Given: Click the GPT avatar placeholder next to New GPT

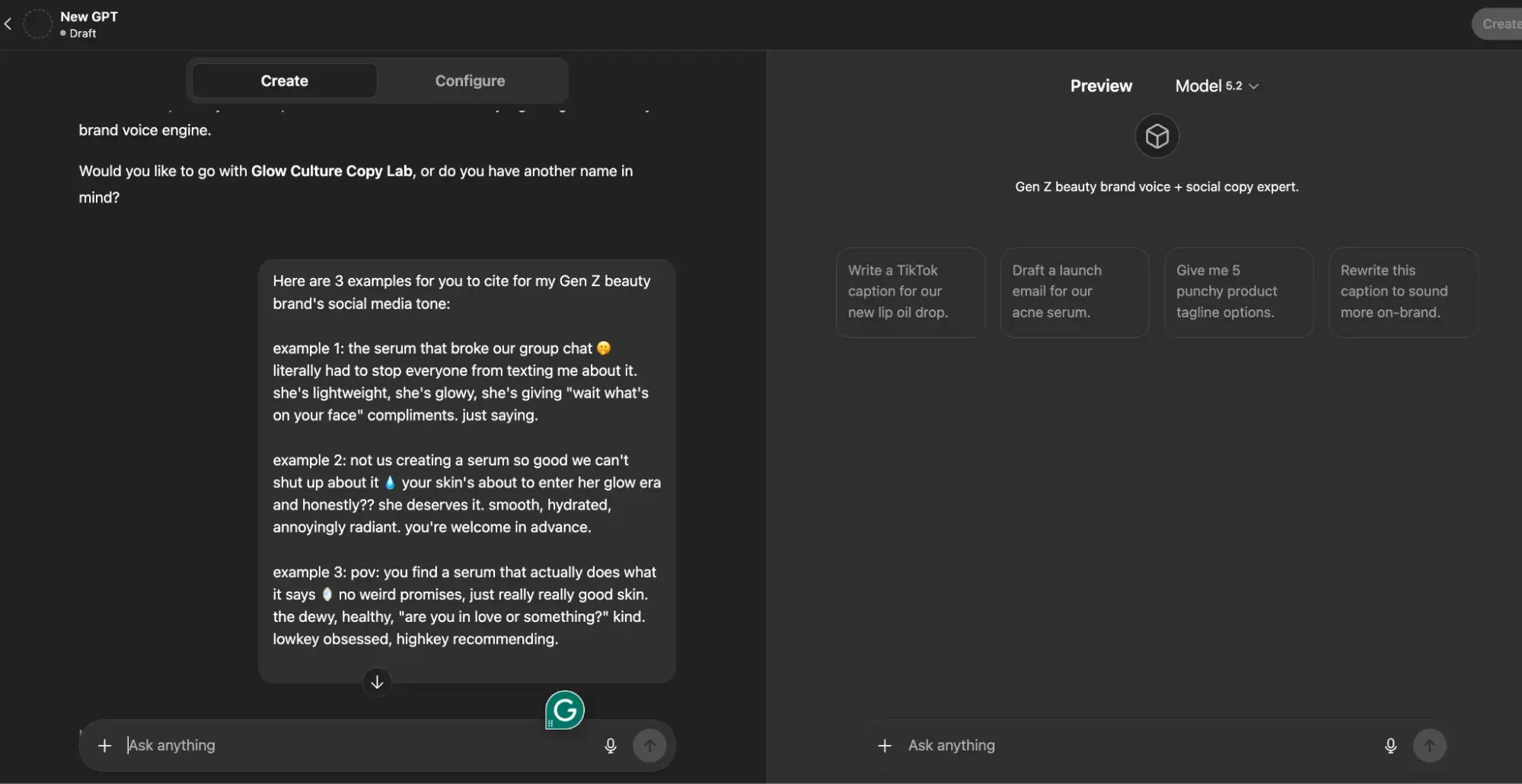Looking at the screenshot, I should 37,24.
